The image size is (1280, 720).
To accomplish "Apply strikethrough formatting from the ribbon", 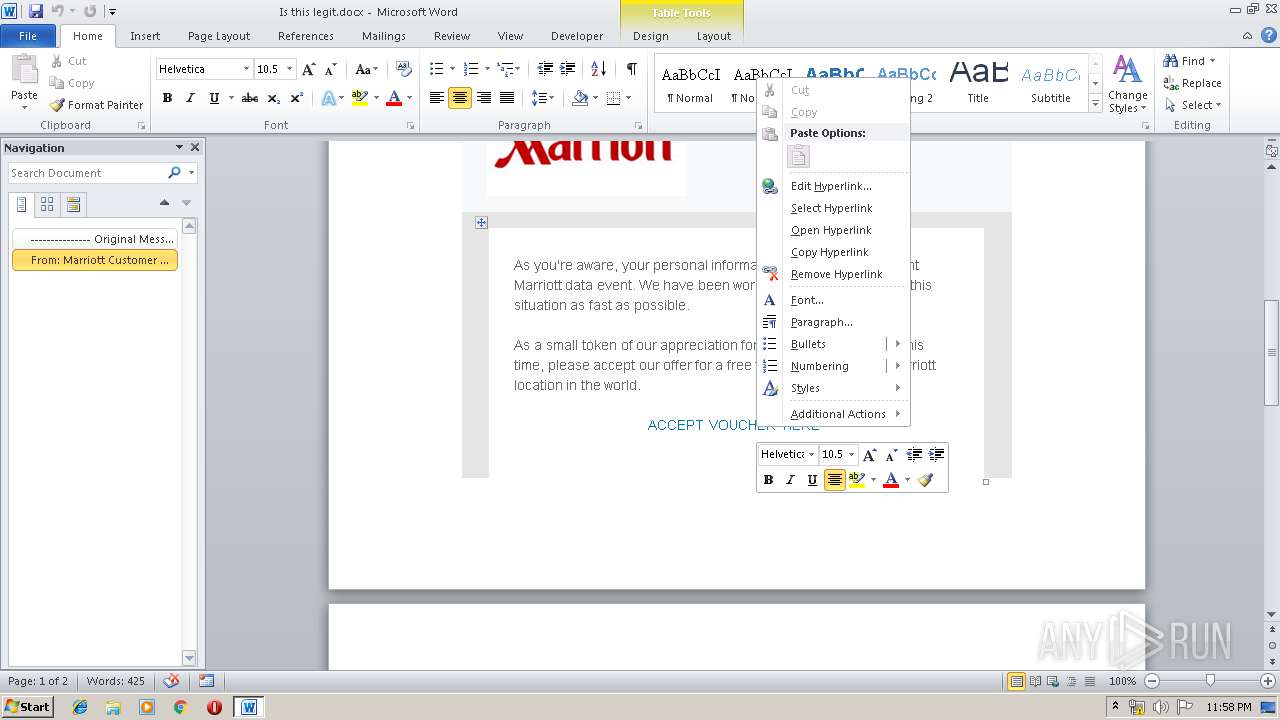I will [250, 98].
